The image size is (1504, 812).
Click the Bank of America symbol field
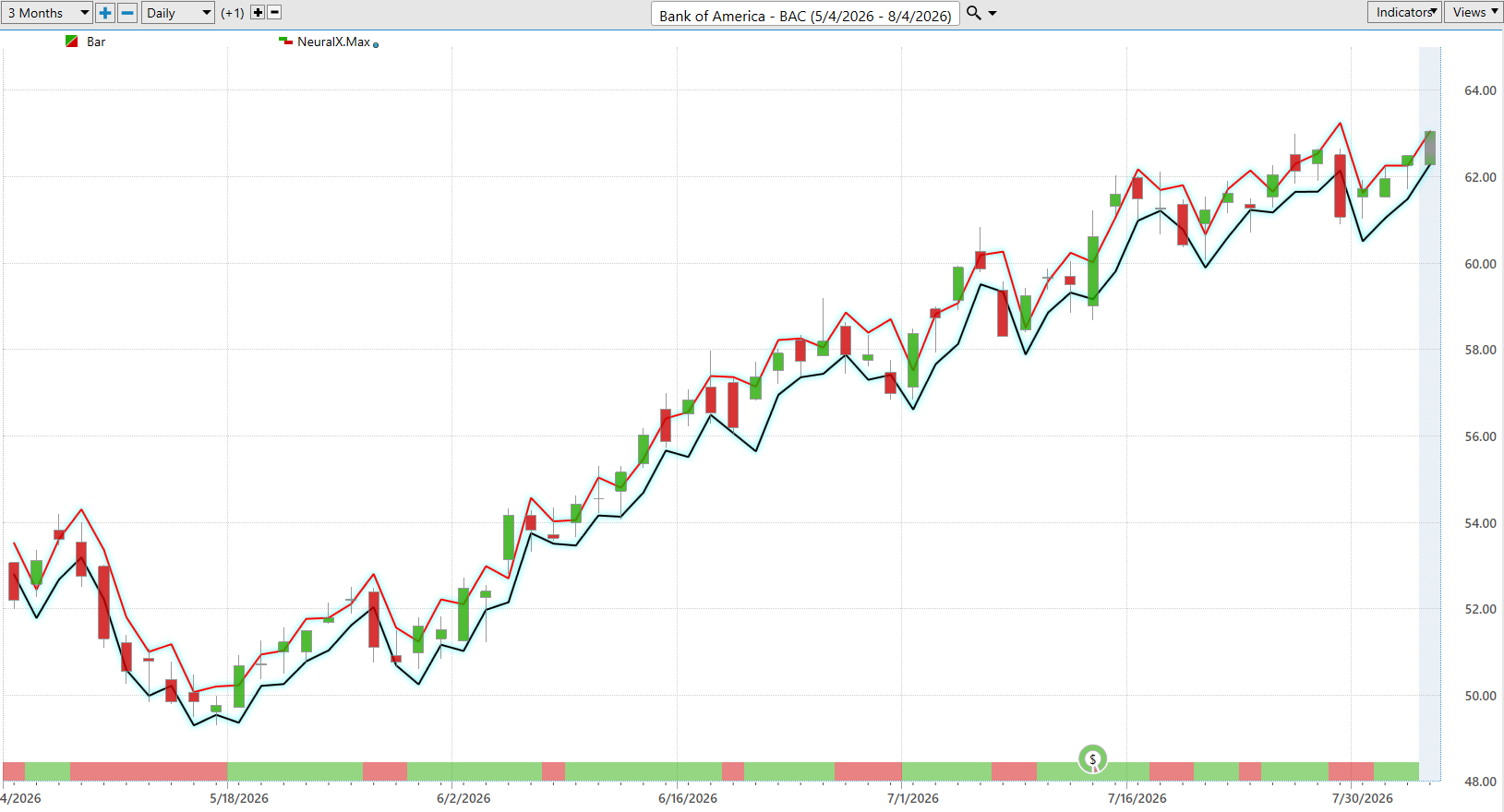805,15
